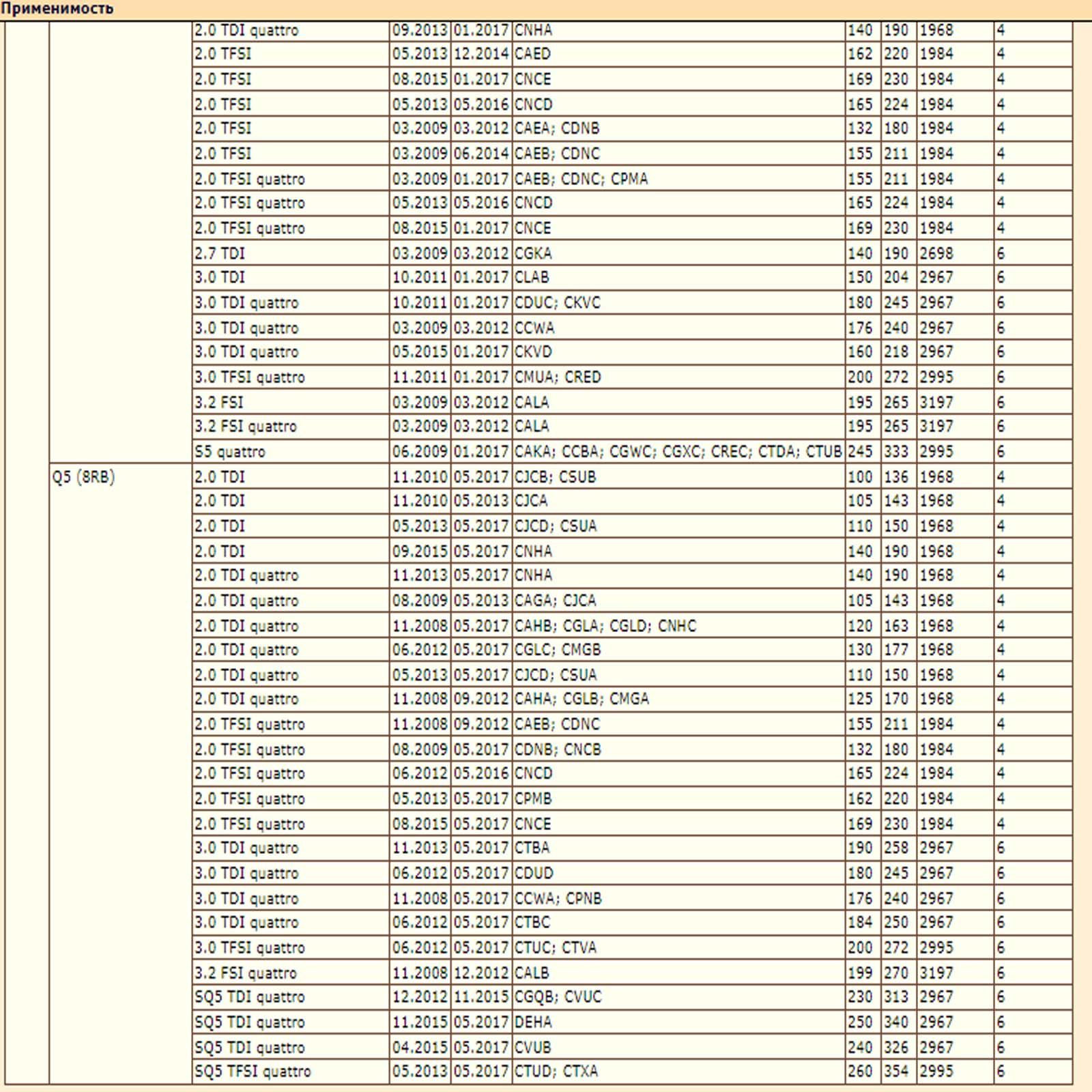Select the CCWA; CPNB engine codes cell
1092x1092 pixels.
click(558, 899)
